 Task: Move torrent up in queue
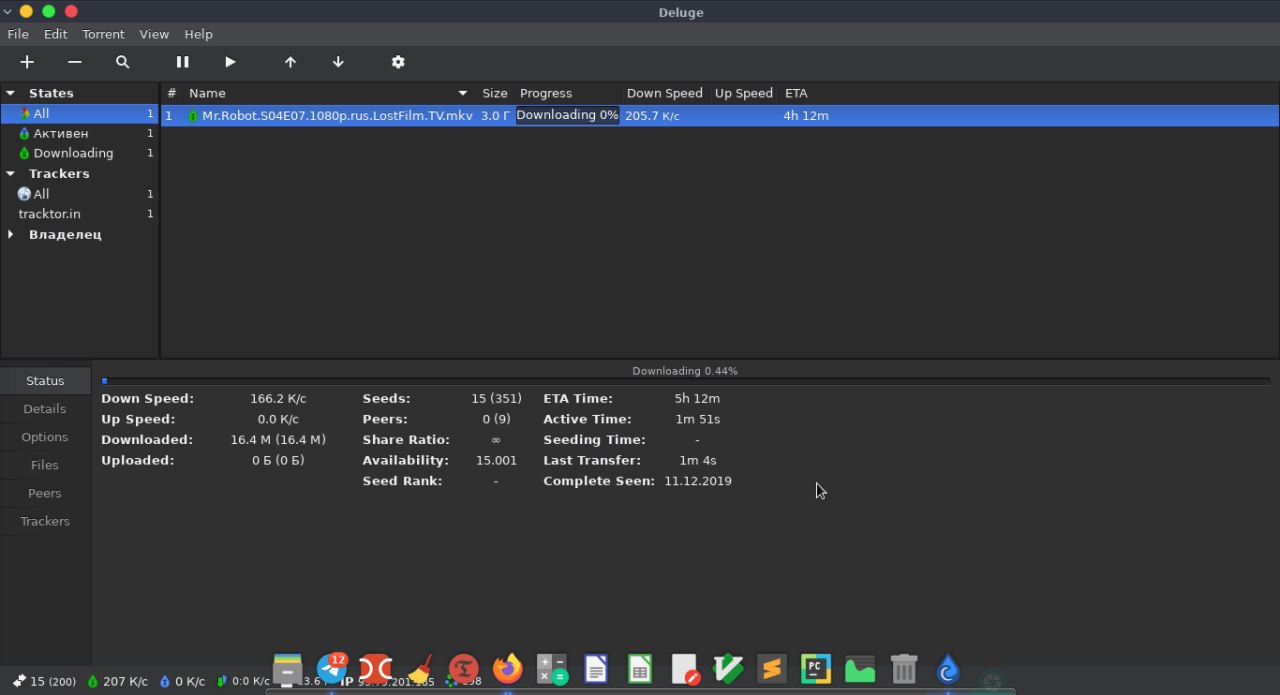(x=290, y=62)
